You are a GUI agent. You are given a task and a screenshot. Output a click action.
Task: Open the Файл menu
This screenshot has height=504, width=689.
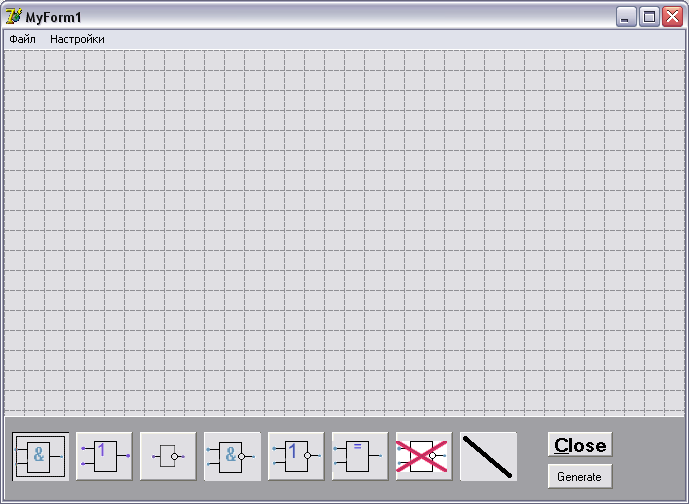tap(22, 39)
